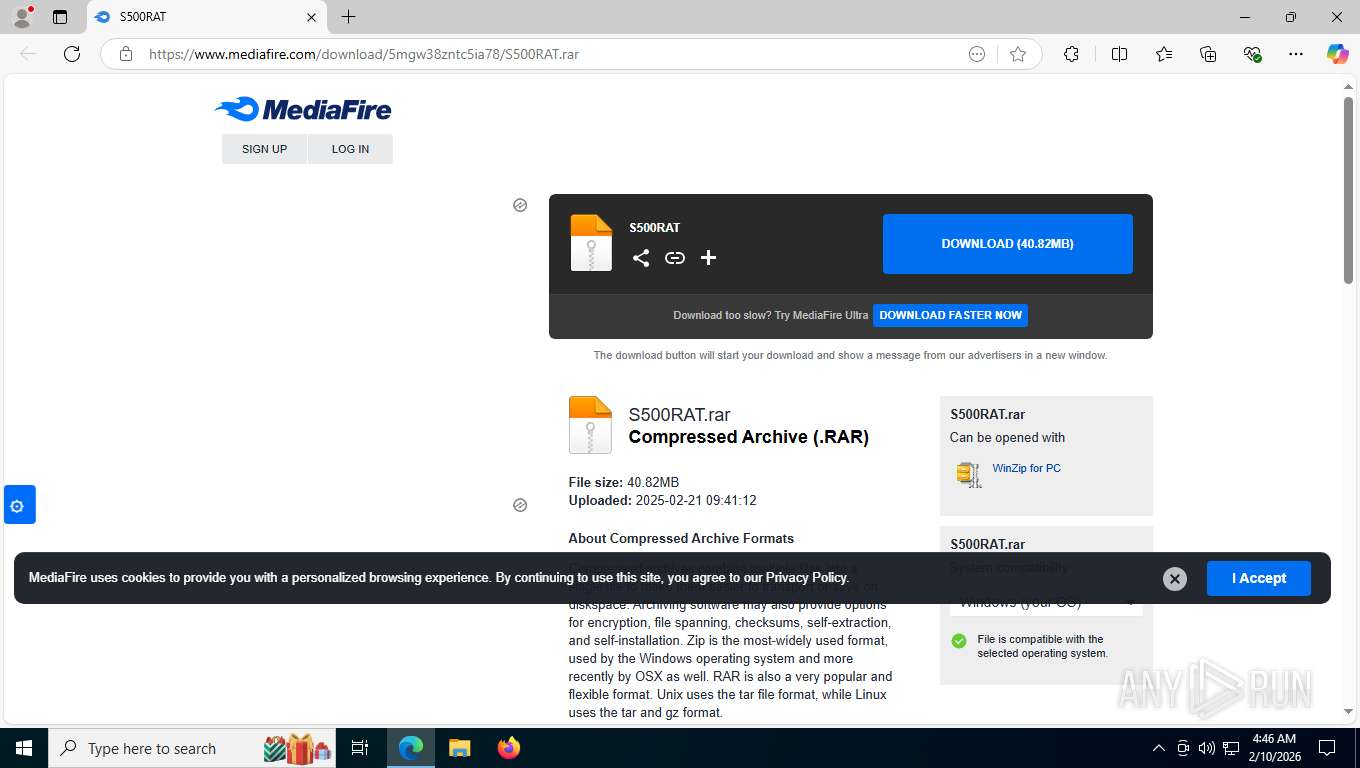Open Task View on taskbar
Image resolution: width=1360 pixels, height=768 pixels.
tap(360, 748)
